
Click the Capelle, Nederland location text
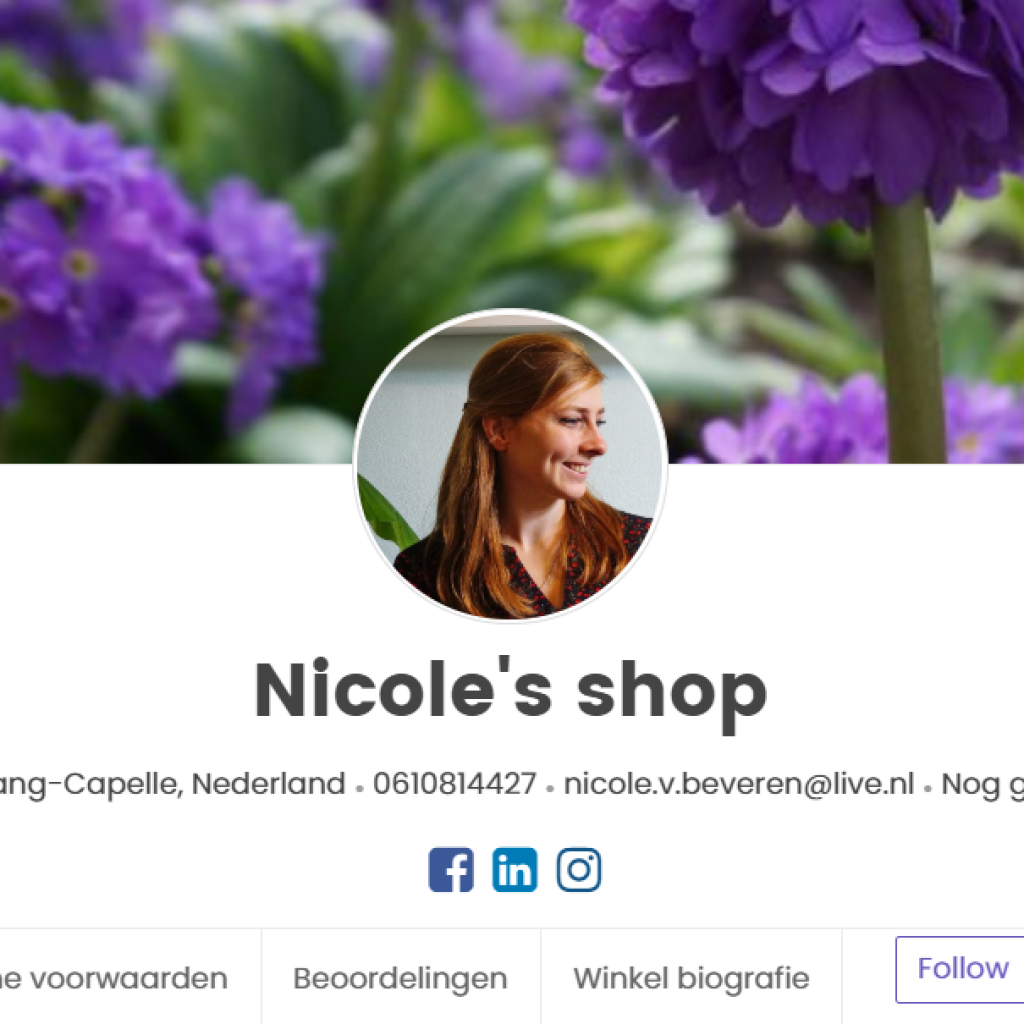click(172, 784)
